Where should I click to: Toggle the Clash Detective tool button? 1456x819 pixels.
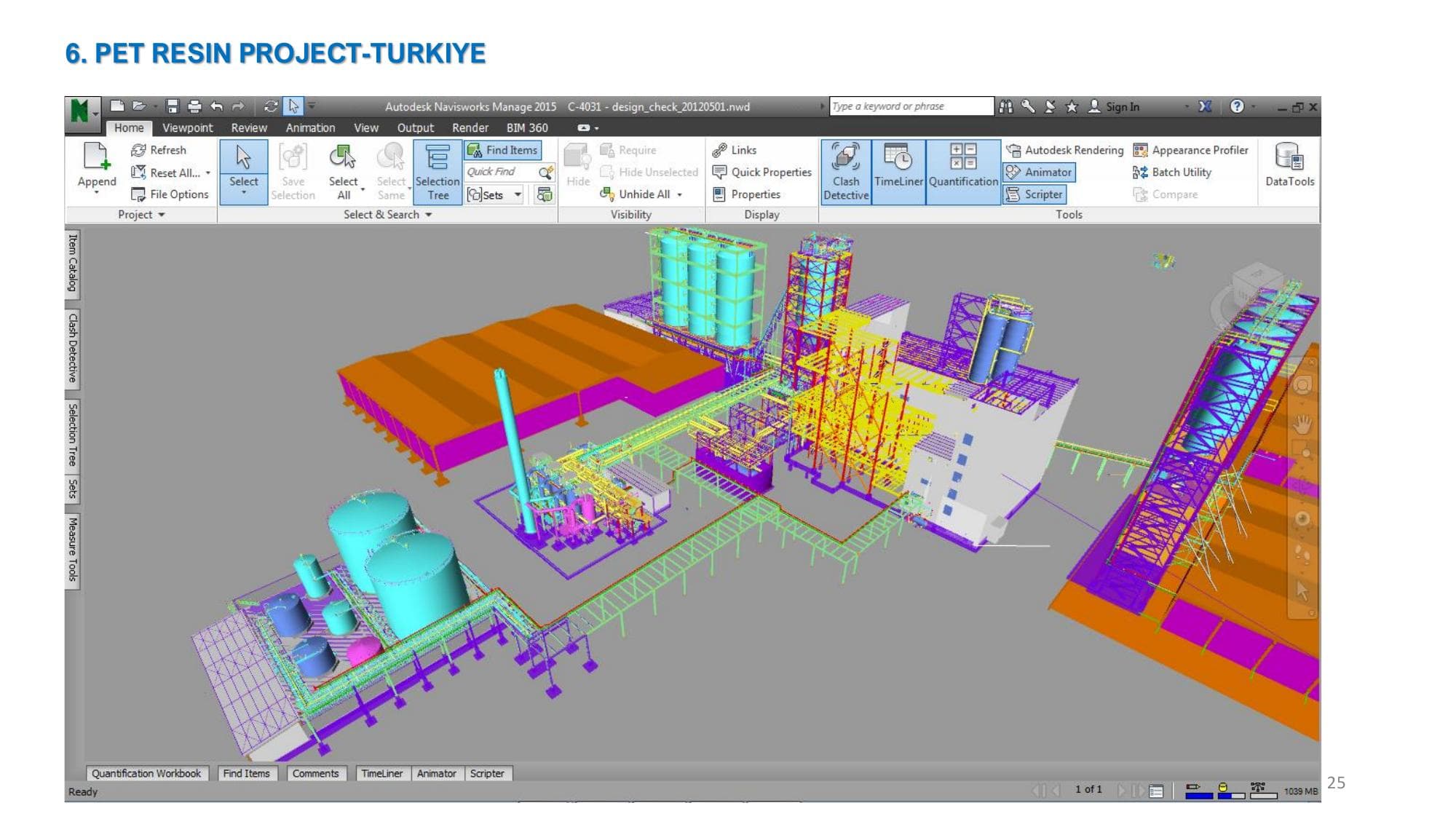[x=846, y=172]
